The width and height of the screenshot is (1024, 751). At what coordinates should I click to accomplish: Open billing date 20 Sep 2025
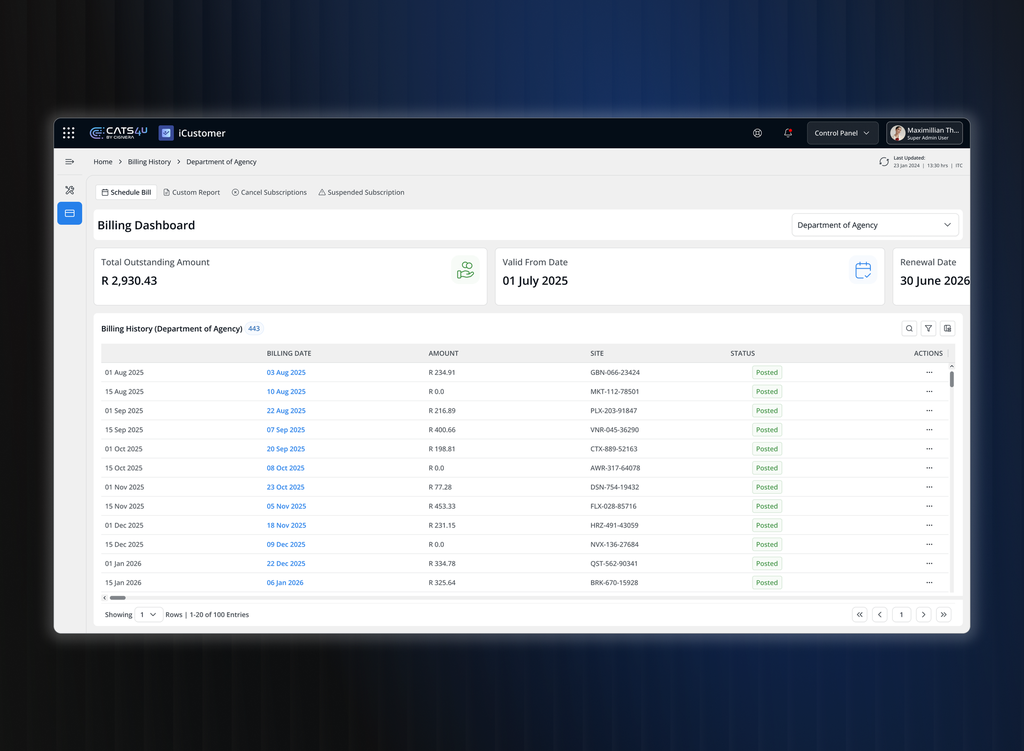pyautogui.click(x=286, y=449)
